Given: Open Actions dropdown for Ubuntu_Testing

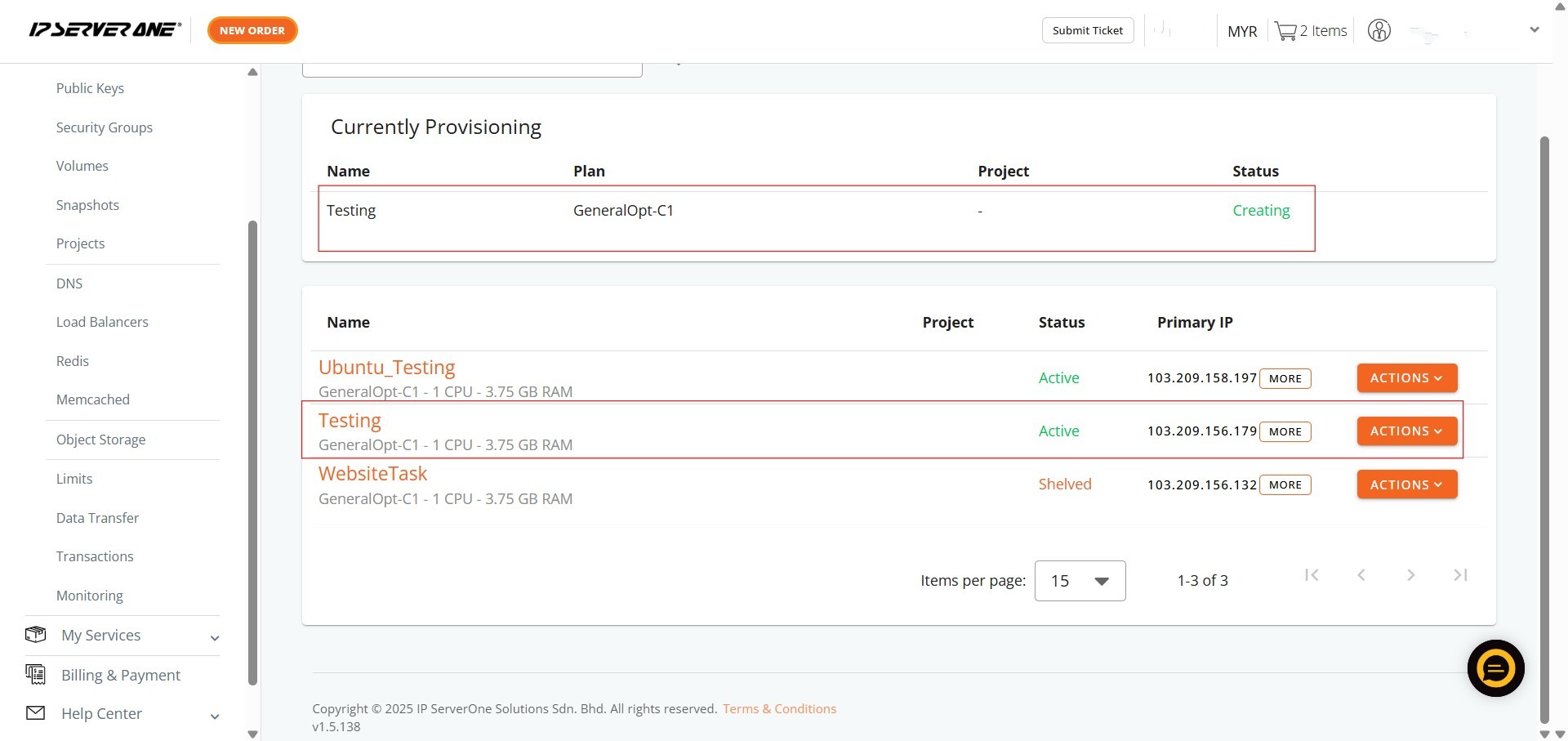Looking at the screenshot, I should tap(1406, 378).
